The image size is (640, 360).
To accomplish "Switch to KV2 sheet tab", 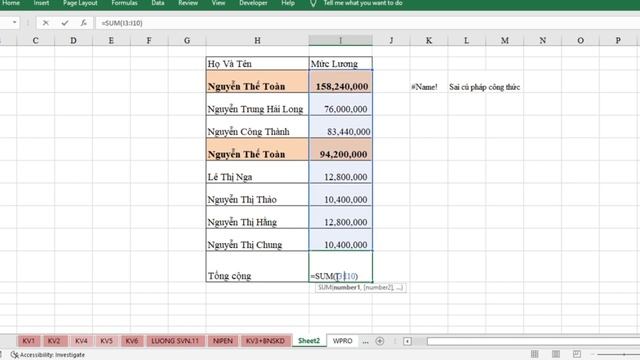I will [x=54, y=341].
